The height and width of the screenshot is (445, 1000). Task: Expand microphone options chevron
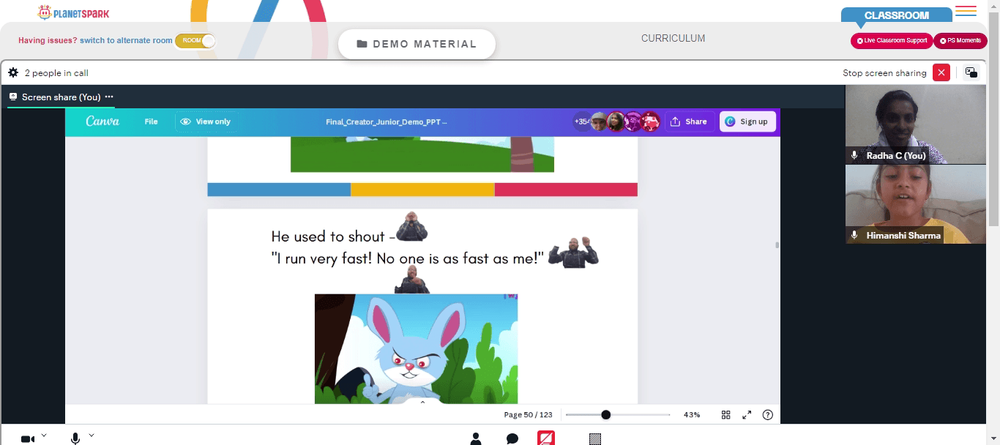[x=91, y=435]
